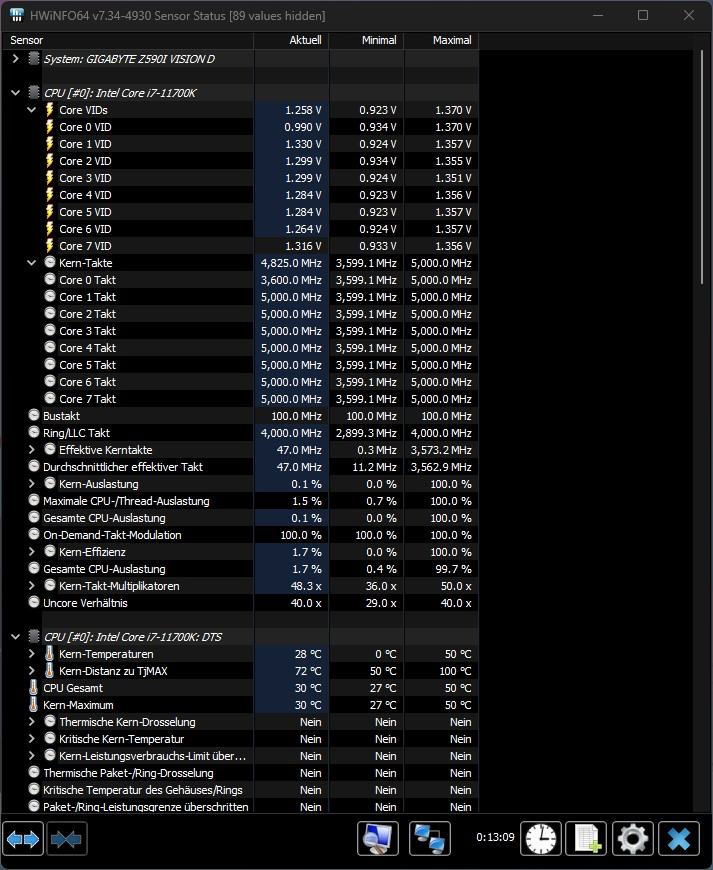This screenshot has height=870, width=713.
Task: Click the blue X close sensors icon
Action: tap(679, 838)
